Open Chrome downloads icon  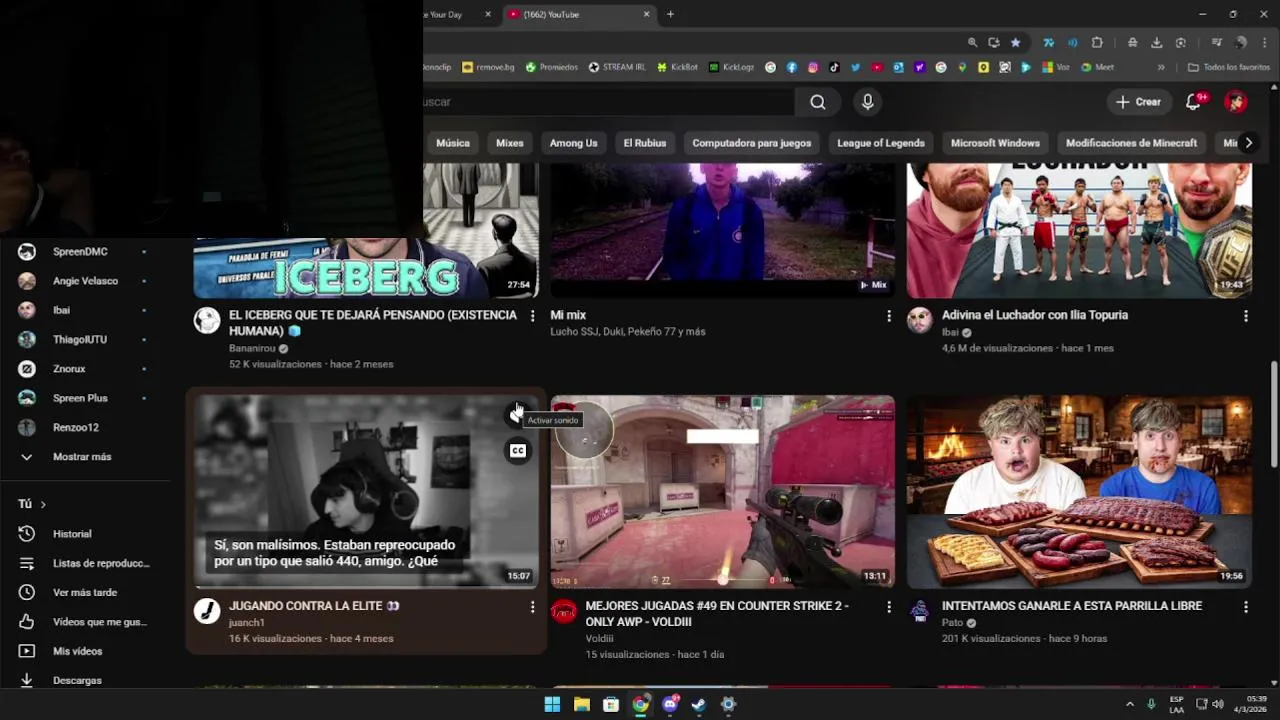click(1156, 43)
